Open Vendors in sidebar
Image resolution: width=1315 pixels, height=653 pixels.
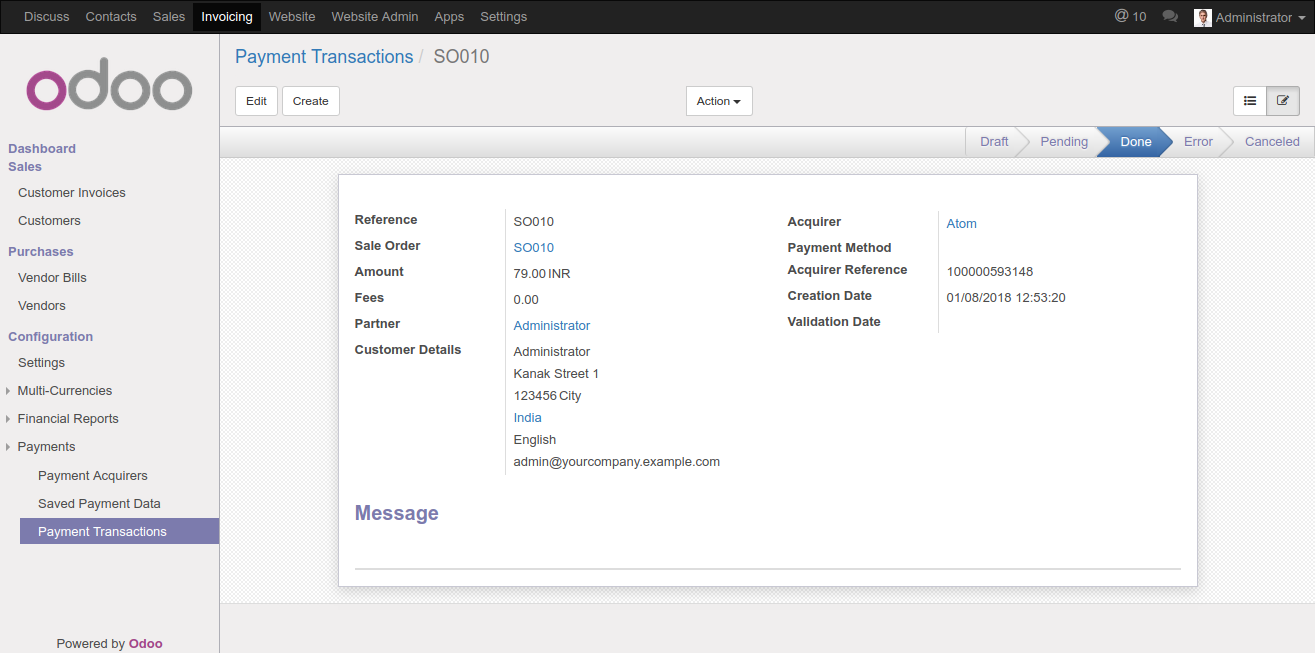pyautogui.click(x=42, y=306)
